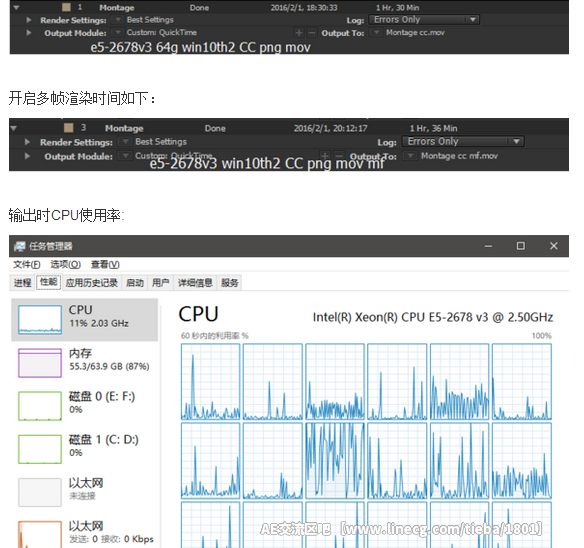The width and height of the screenshot is (584, 548).
Task: Click the 1 Hr, 36 Min elapsed time
Action: (x=434, y=129)
